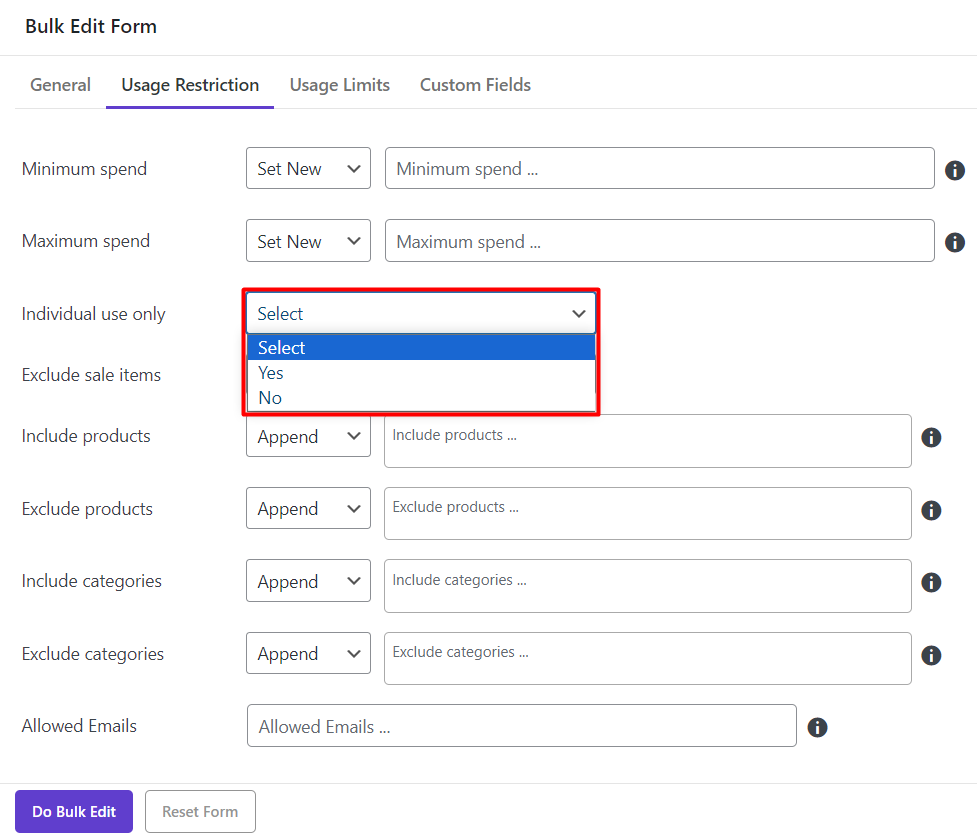This screenshot has height=839, width=977.
Task: Click into the Minimum spend input box
Action: pyautogui.click(x=659, y=169)
